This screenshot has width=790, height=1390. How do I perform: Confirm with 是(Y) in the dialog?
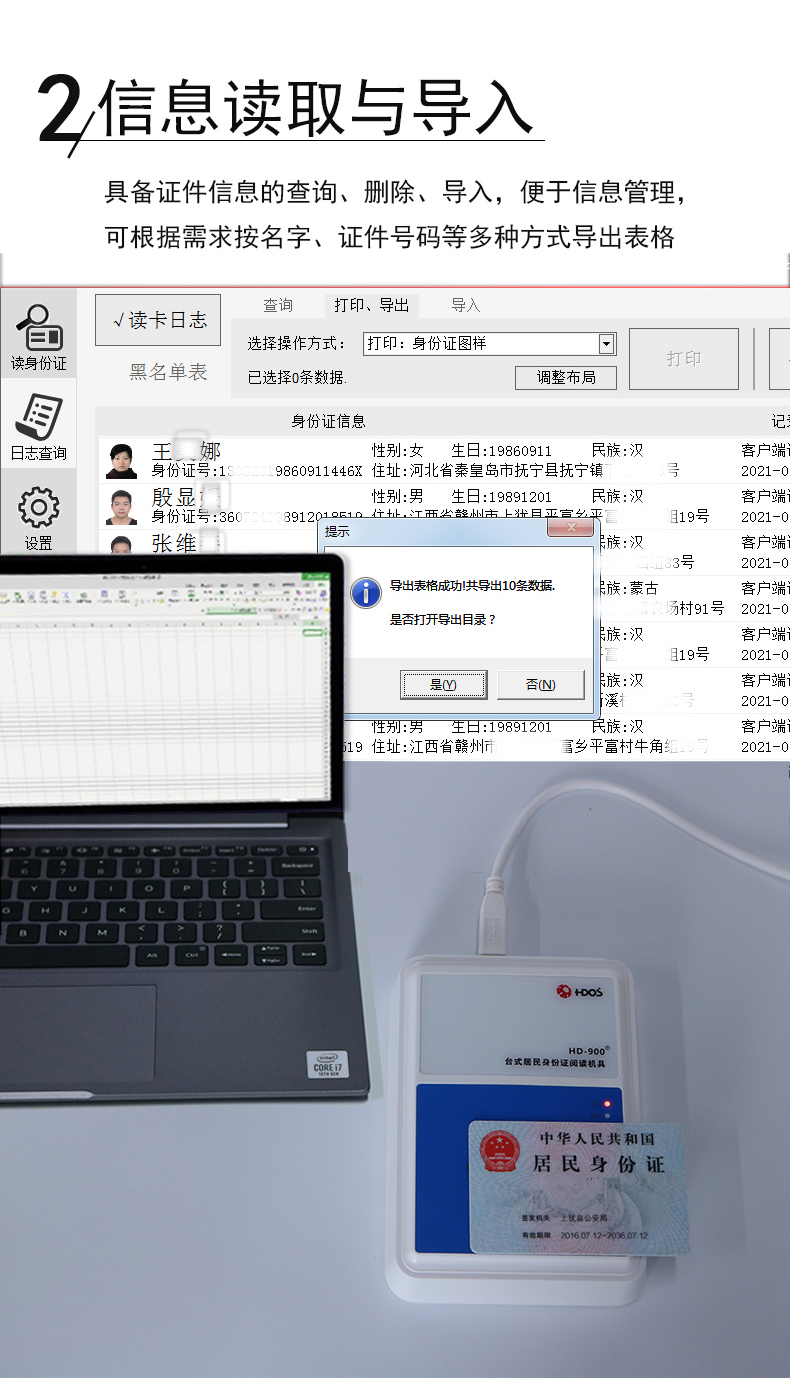pos(442,685)
